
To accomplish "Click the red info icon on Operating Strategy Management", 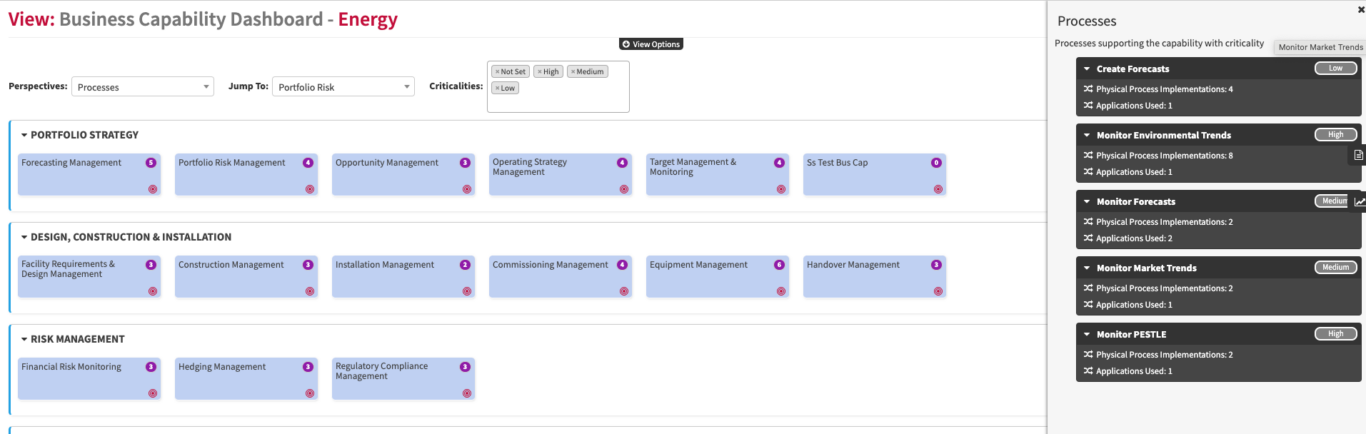I will tap(624, 189).
